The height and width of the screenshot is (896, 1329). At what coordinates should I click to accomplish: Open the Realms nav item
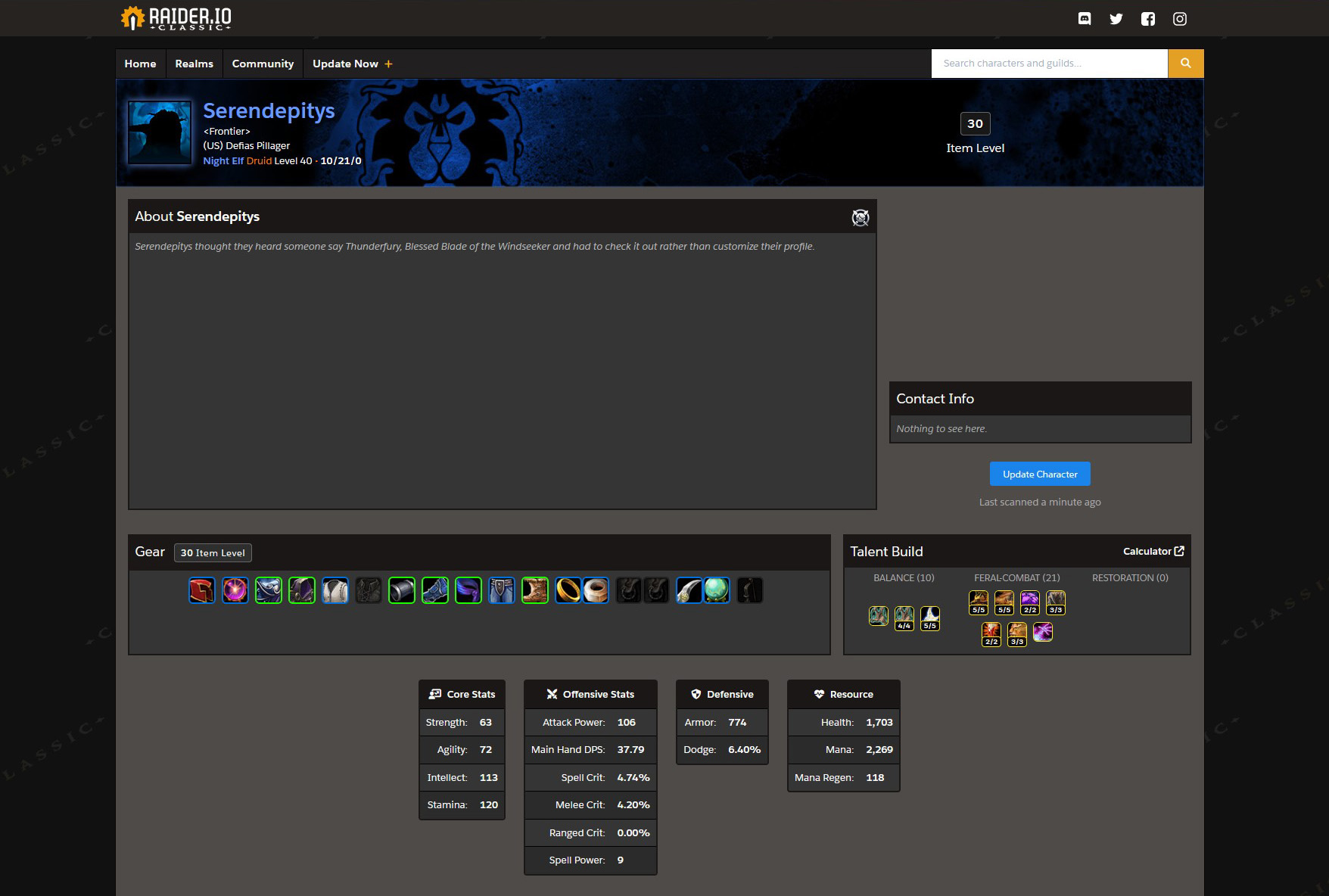(194, 64)
